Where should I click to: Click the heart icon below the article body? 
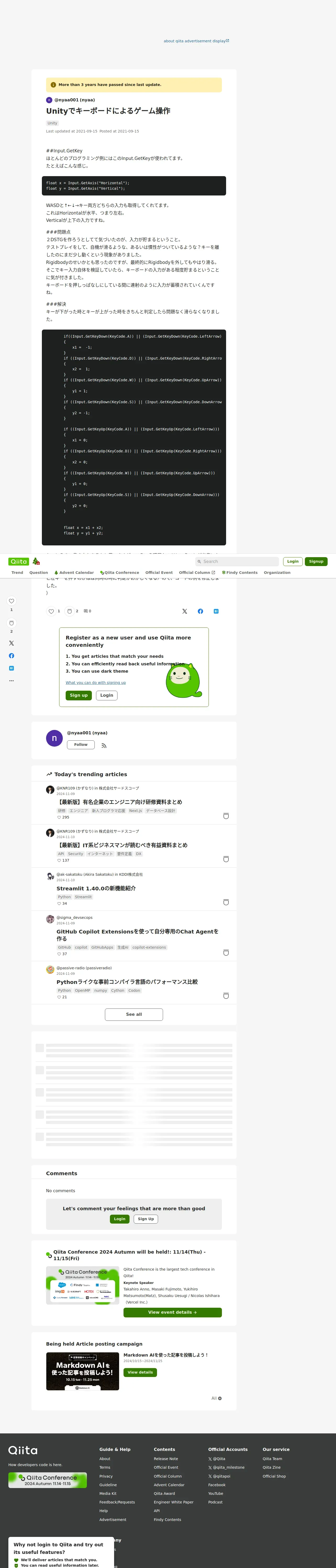(51, 611)
